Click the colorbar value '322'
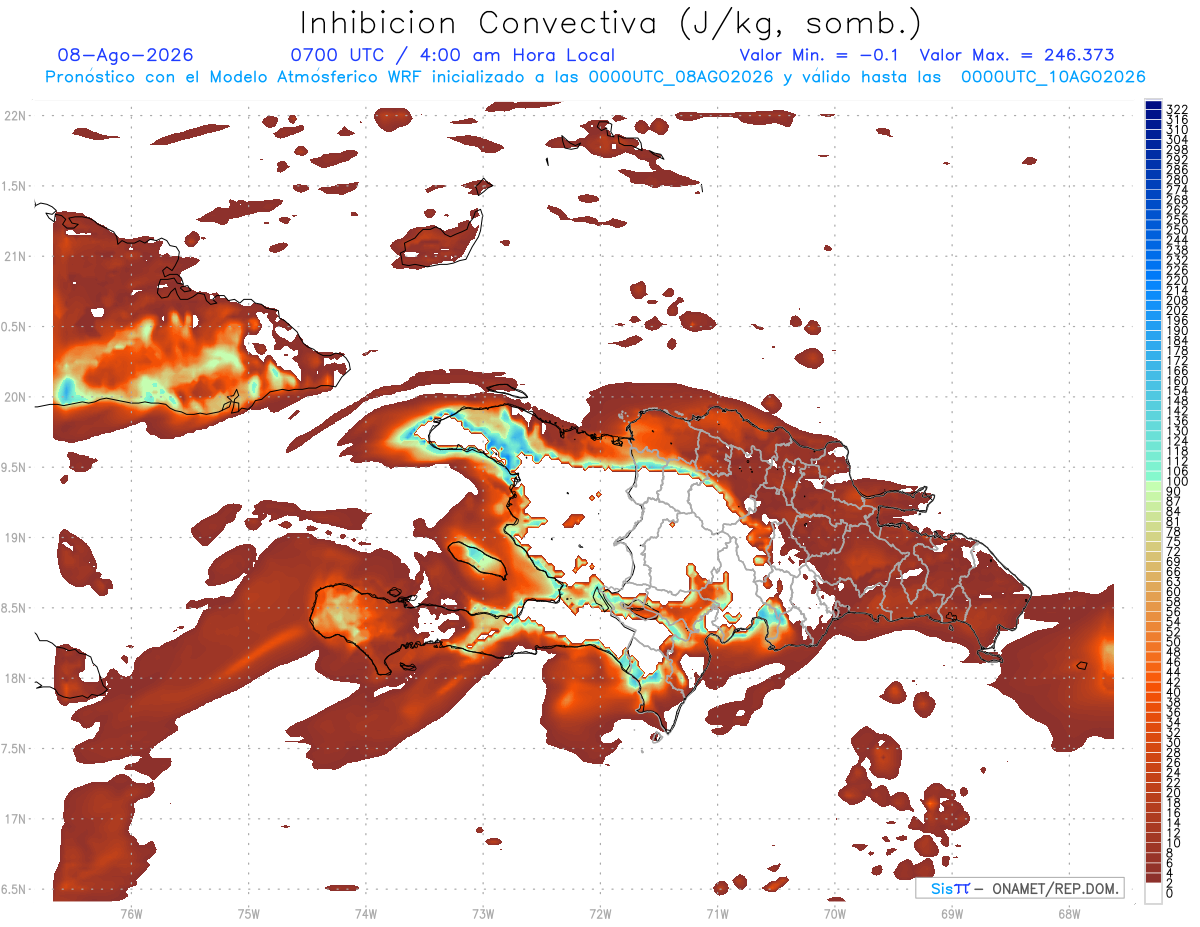Image resolution: width=1200 pixels, height=927 pixels. coord(1176,109)
